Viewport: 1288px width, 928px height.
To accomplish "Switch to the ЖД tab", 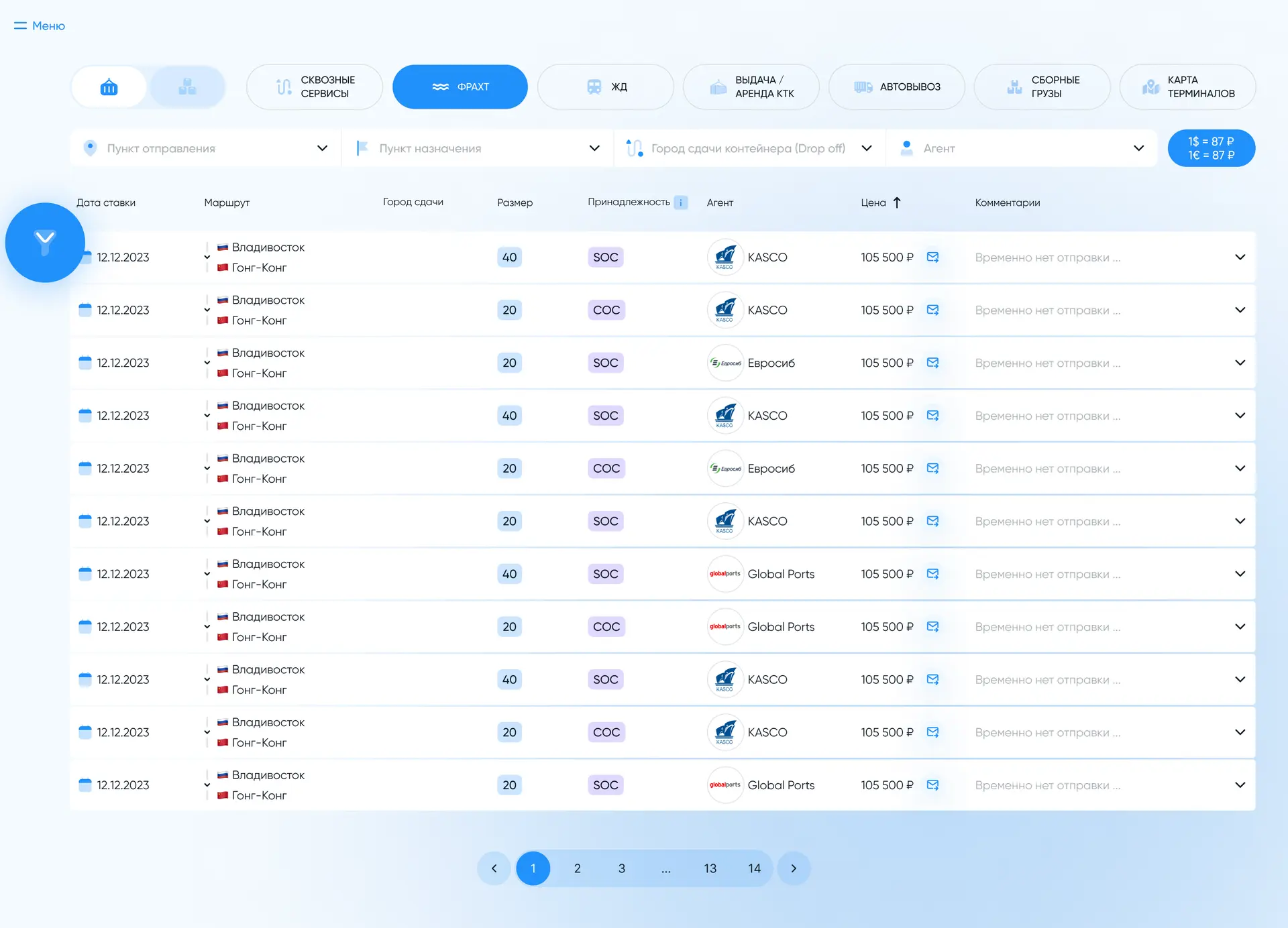I will [x=605, y=86].
